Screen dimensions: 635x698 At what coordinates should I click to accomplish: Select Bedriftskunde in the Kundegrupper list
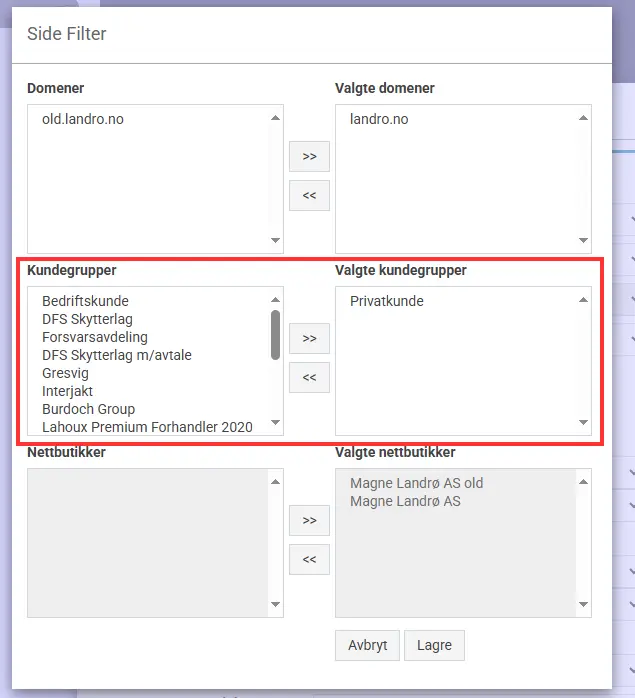(85, 301)
